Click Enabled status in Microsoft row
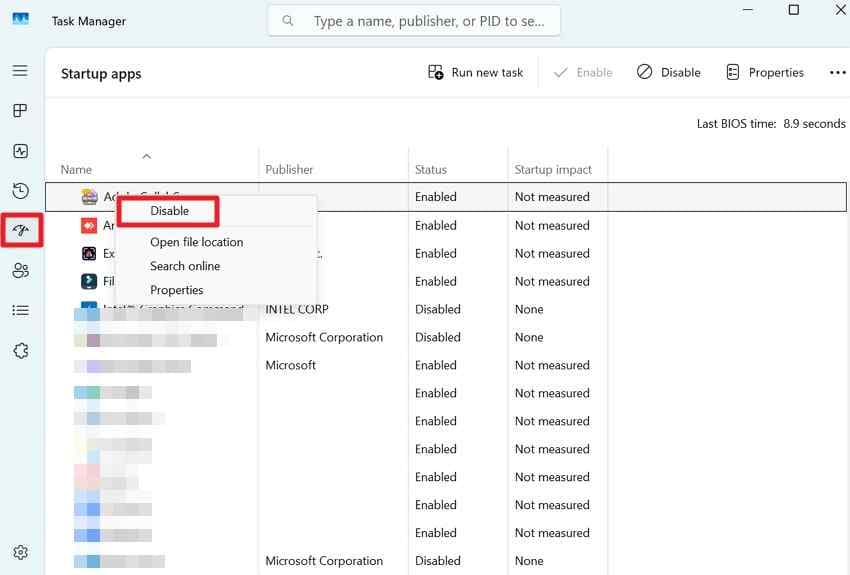The height and width of the screenshot is (575, 850). point(435,365)
